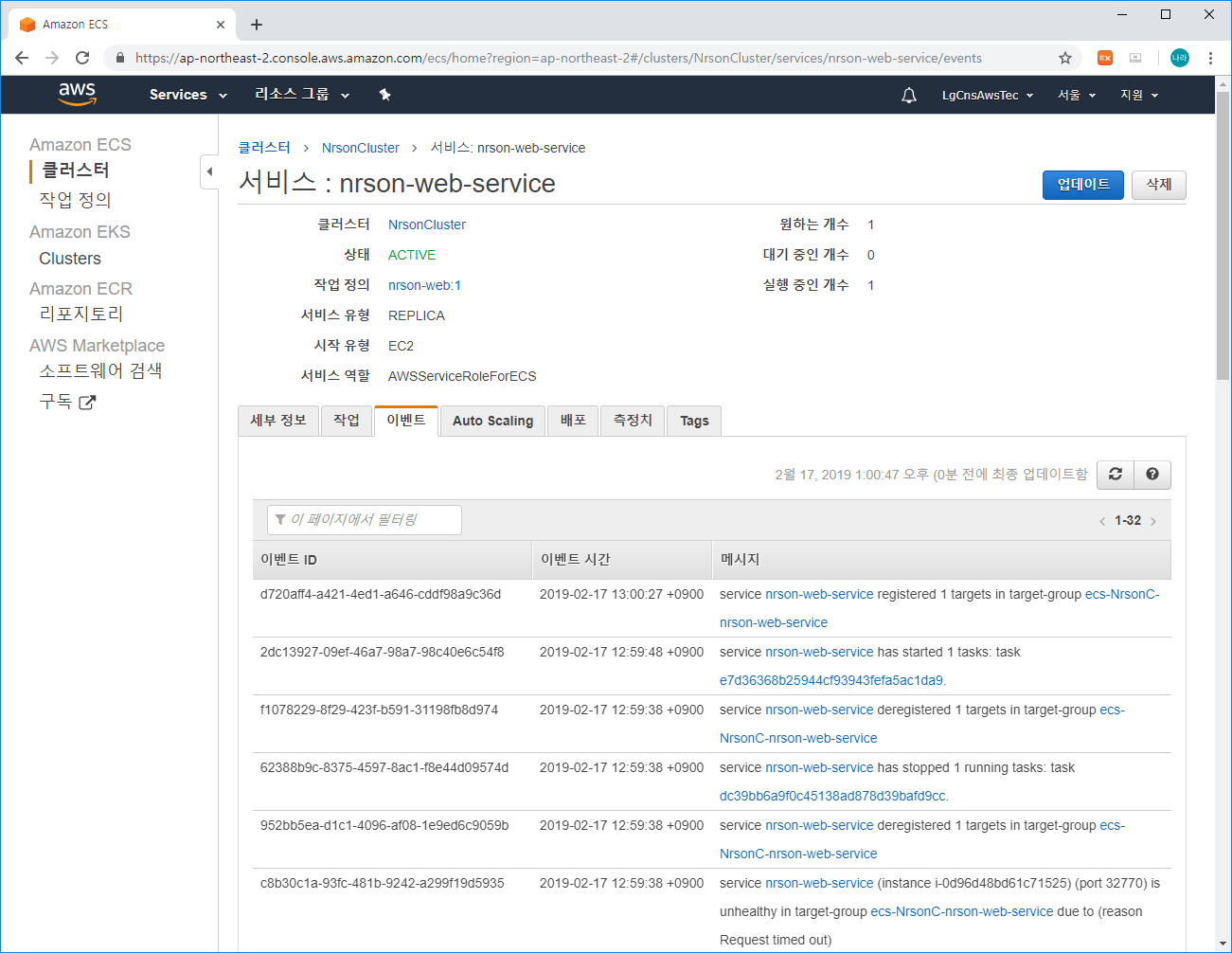This screenshot has width=1232, height=953.
Task: Open the Chrome profile avatar
Action: click(1180, 58)
